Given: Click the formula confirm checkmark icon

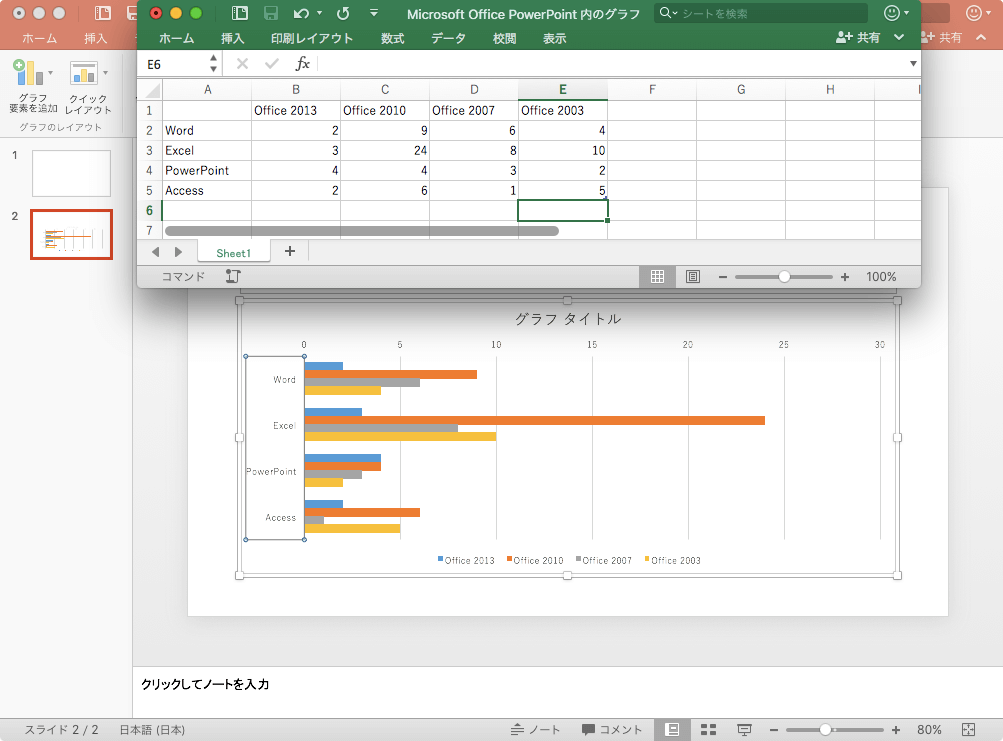Looking at the screenshot, I should tap(271, 63).
